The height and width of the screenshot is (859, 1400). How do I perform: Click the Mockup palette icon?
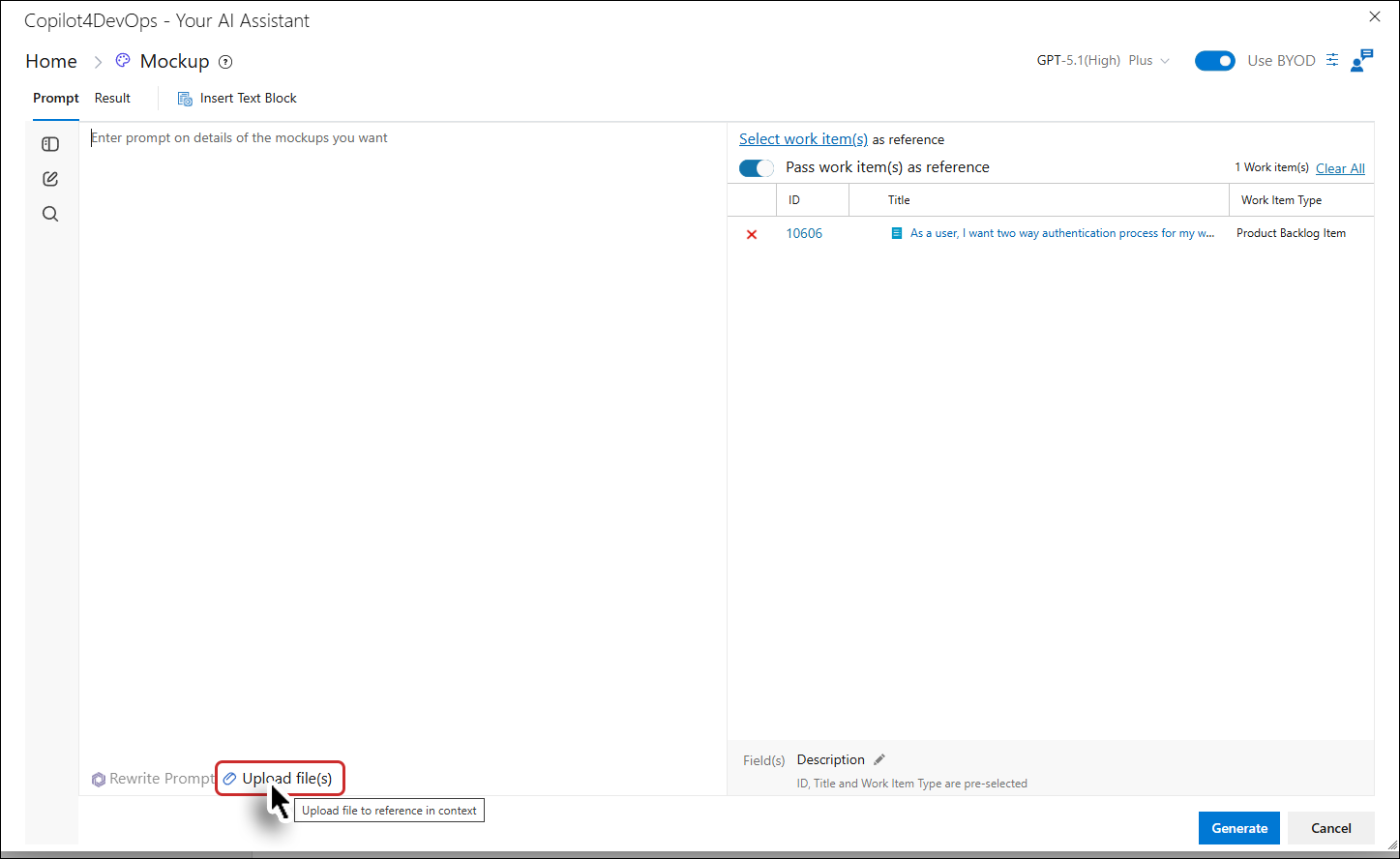(x=123, y=61)
